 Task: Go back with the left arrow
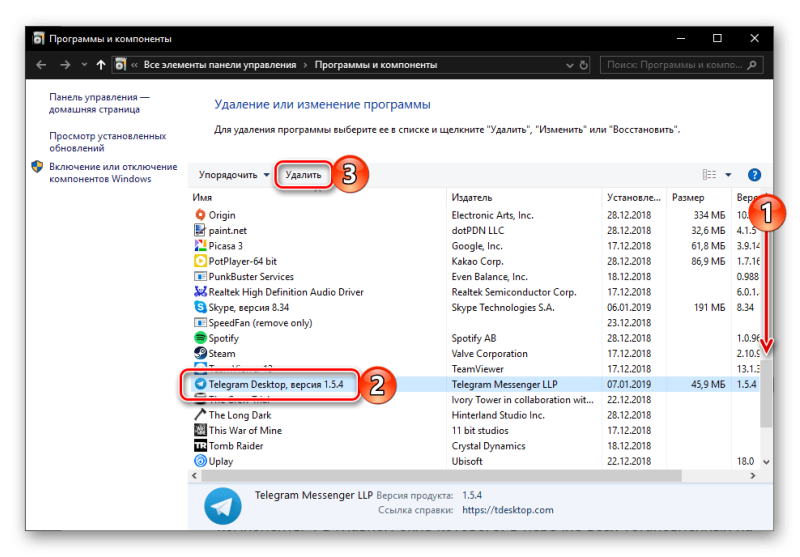point(41,65)
